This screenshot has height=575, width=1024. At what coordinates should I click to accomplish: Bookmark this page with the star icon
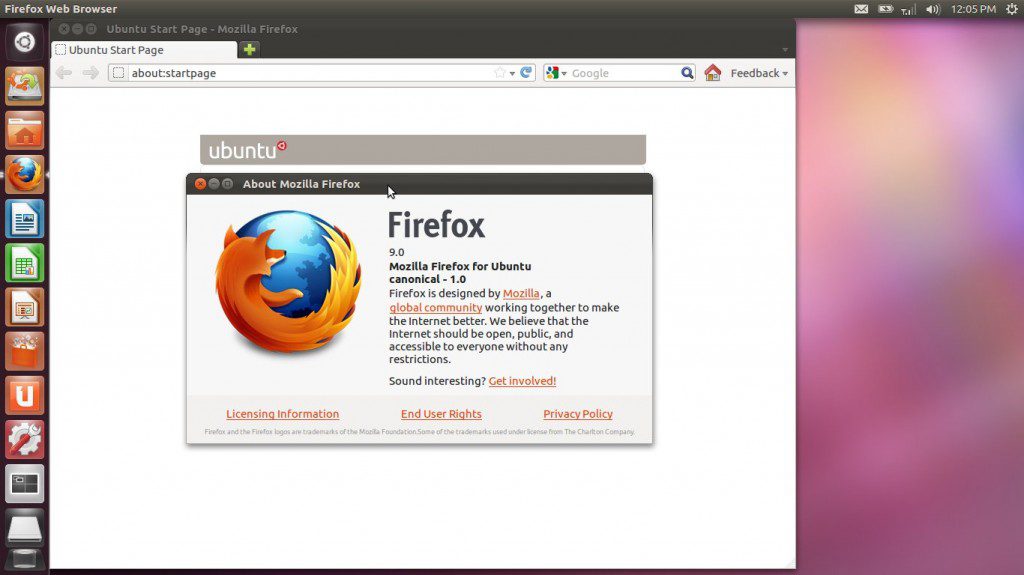pos(500,73)
